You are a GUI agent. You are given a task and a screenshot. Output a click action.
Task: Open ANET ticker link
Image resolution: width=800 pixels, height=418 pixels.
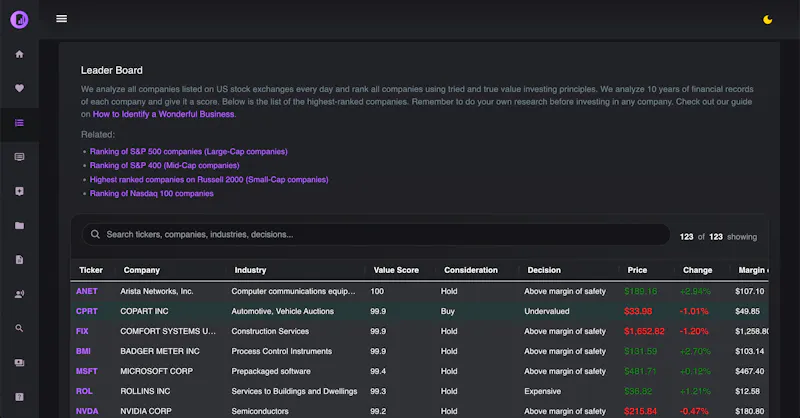click(87, 291)
